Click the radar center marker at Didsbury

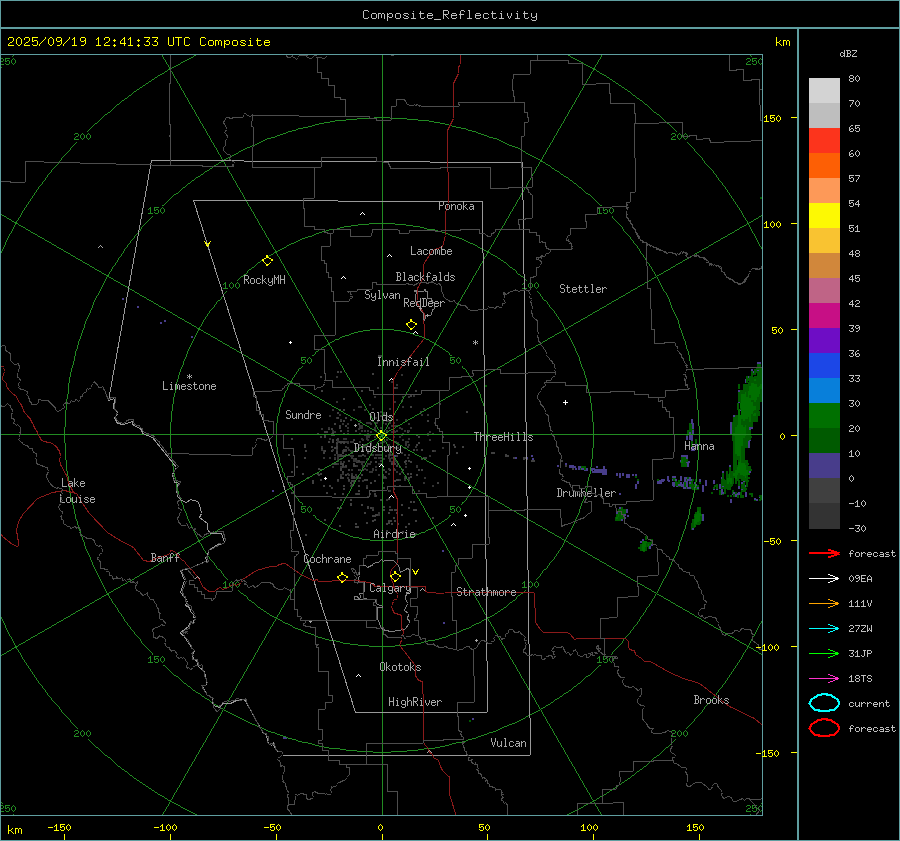click(x=381, y=435)
